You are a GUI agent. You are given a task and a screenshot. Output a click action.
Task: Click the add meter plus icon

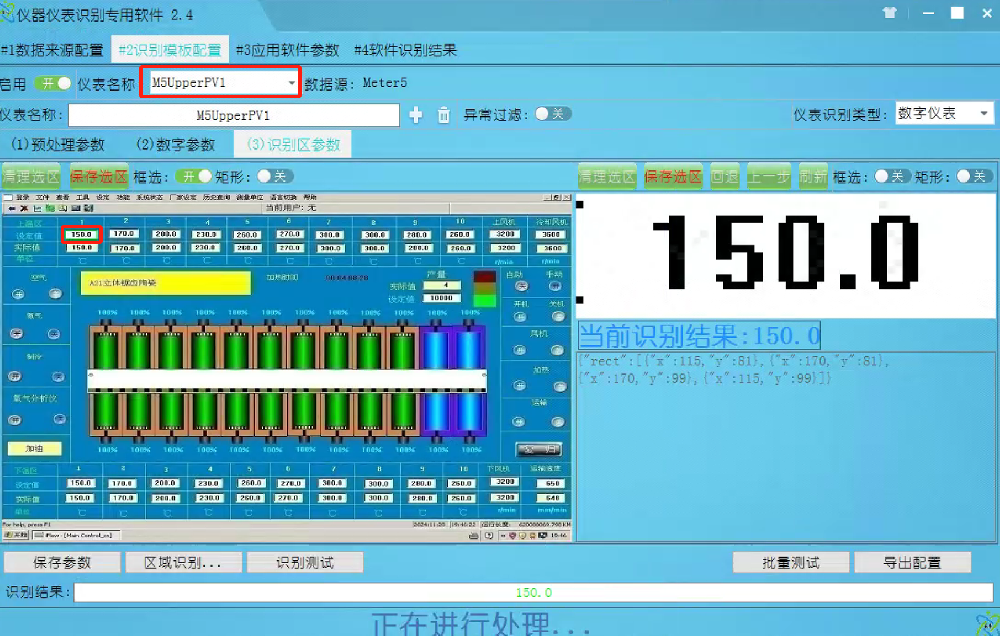click(417, 115)
